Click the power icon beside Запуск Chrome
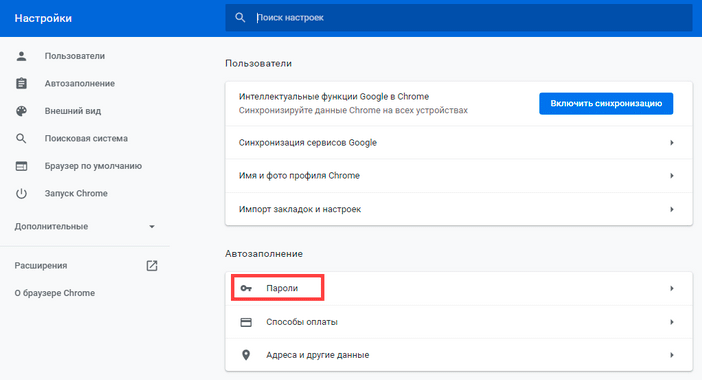This screenshot has width=702, height=380. 21,193
